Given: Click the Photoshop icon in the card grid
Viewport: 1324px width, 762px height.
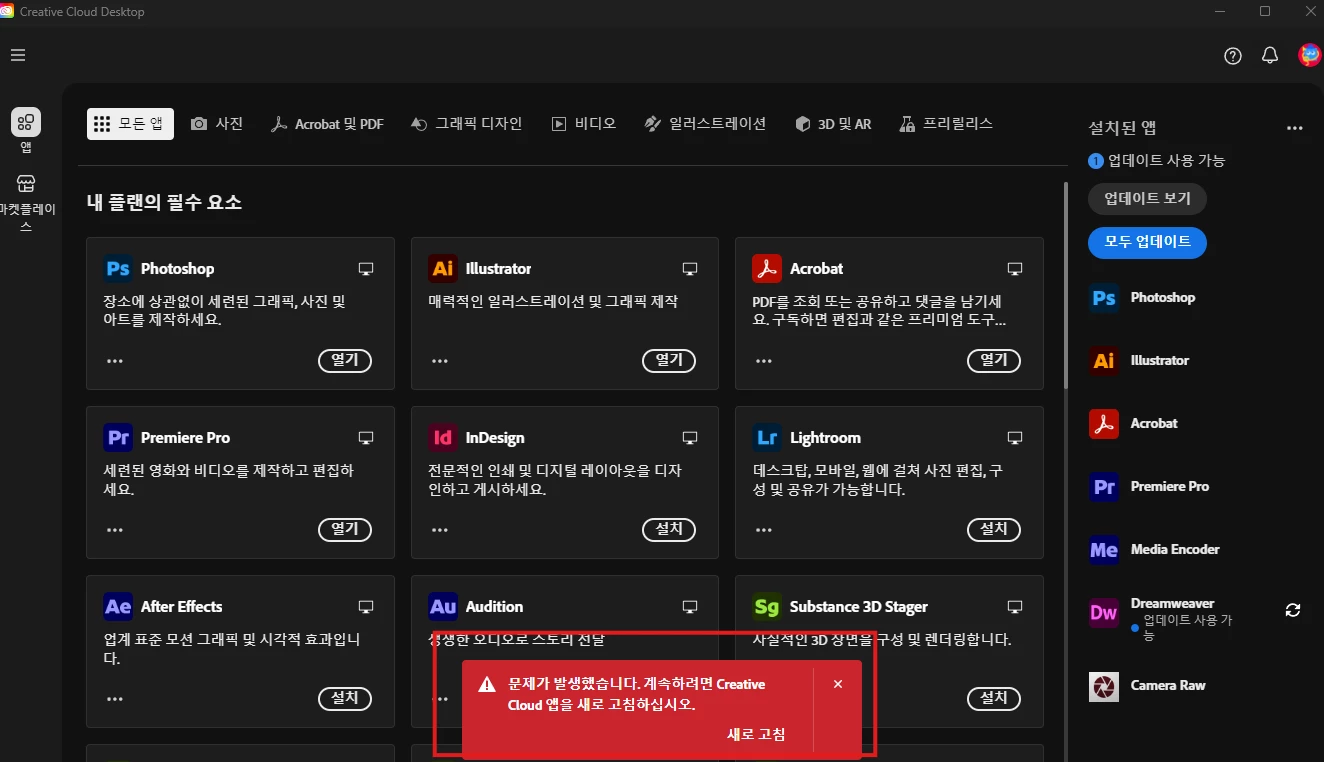Looking at the screenshot, I should [x=118, y=268].
